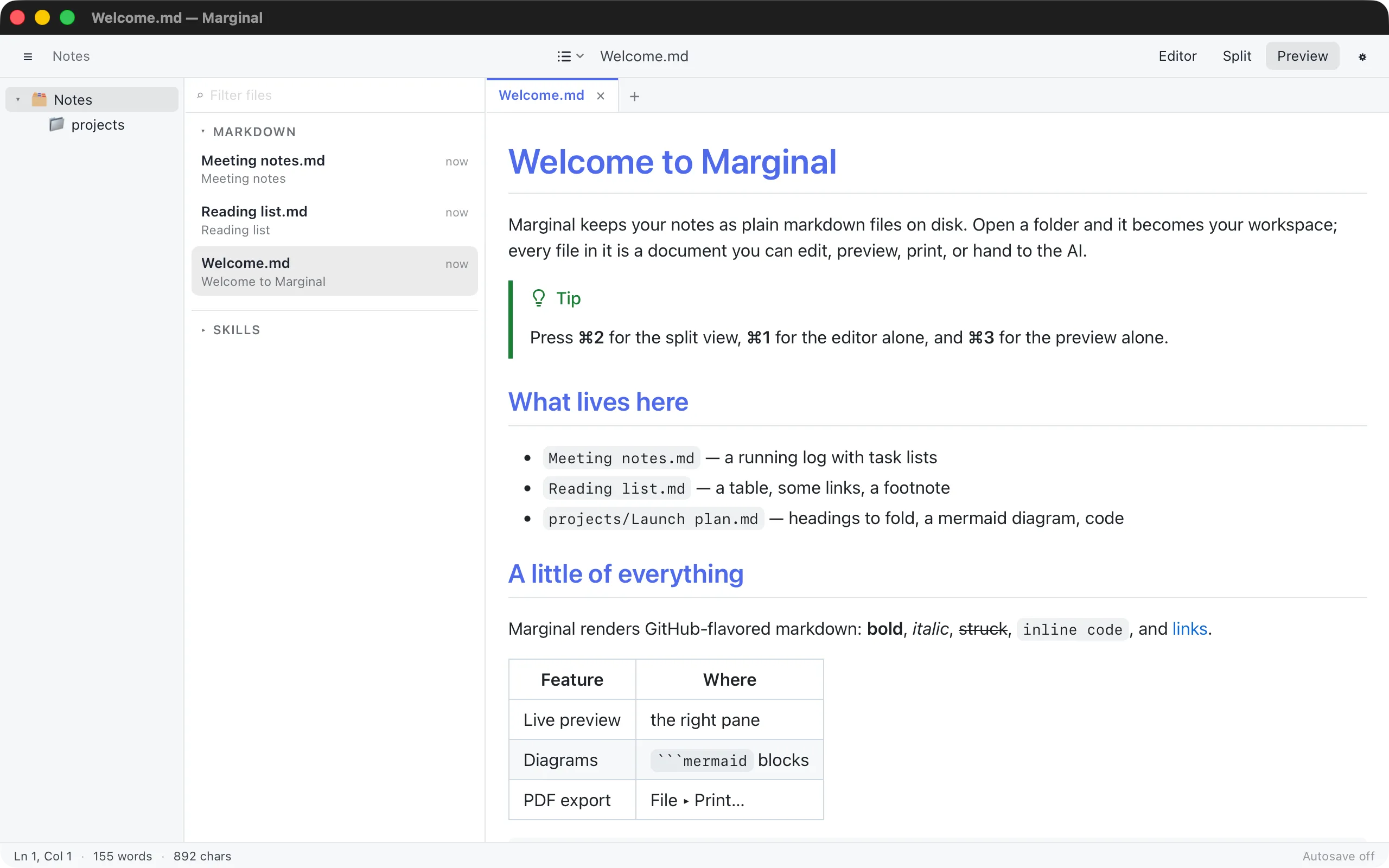Screen dimensions: 1389x868
Task: Click the 'inline code' sample text
Action: coord(1072,629)
